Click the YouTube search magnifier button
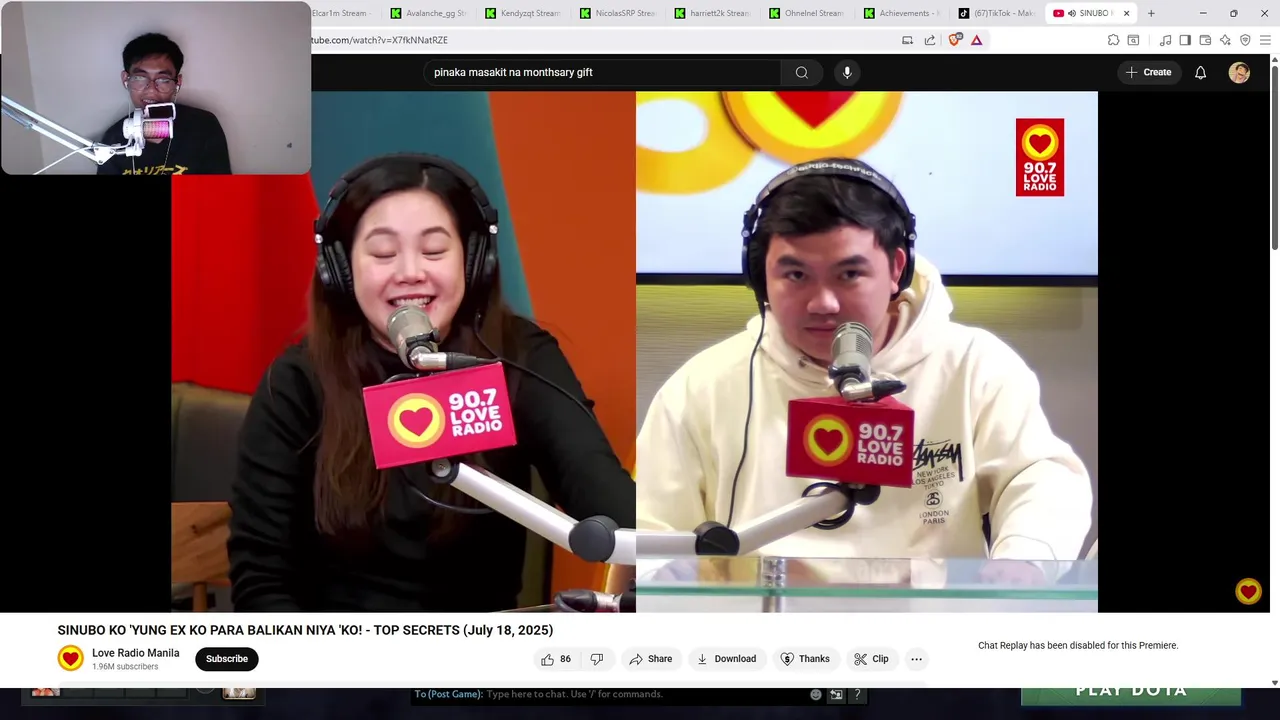 pos(801,72)
